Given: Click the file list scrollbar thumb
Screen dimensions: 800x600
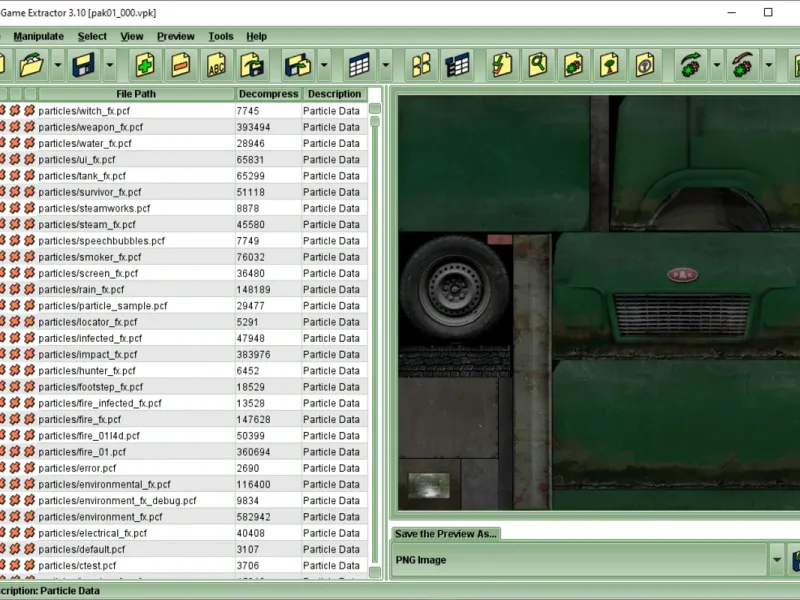Looking at the screenshot, I should point(375,121).
